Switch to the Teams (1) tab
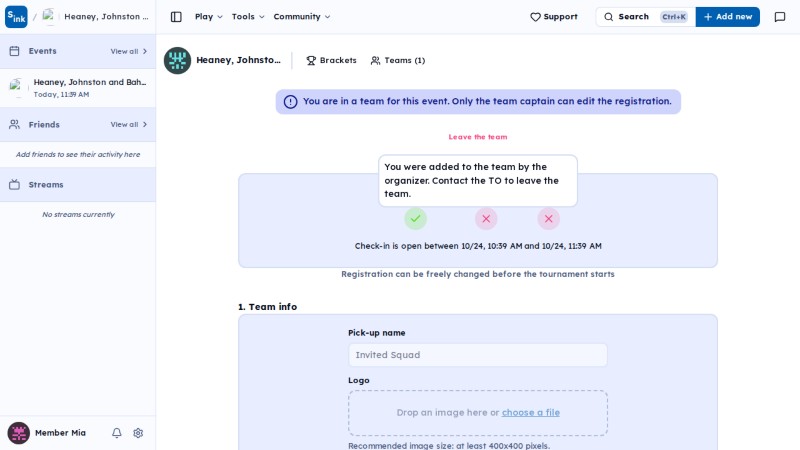 397,60
